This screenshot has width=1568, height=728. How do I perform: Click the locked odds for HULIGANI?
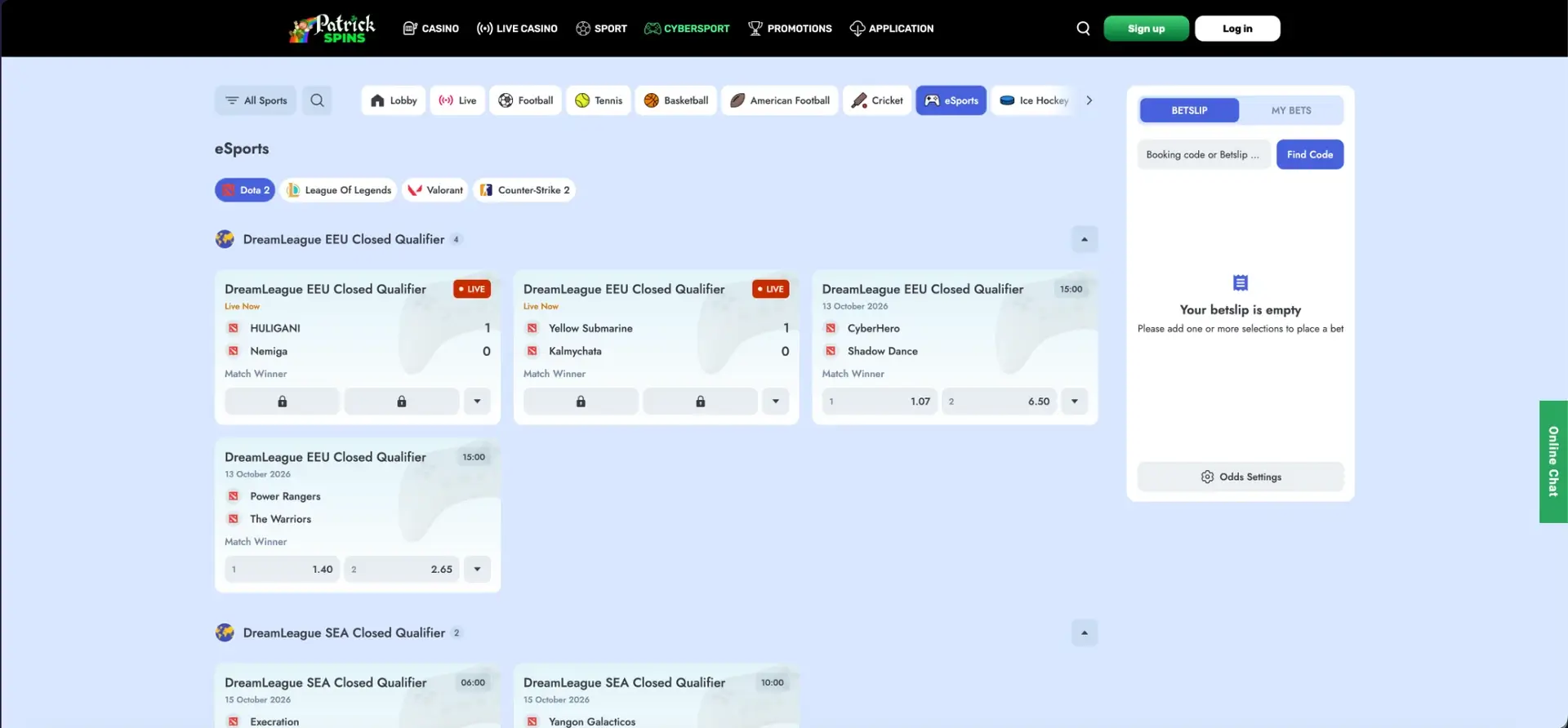click(x=282, y=402)
